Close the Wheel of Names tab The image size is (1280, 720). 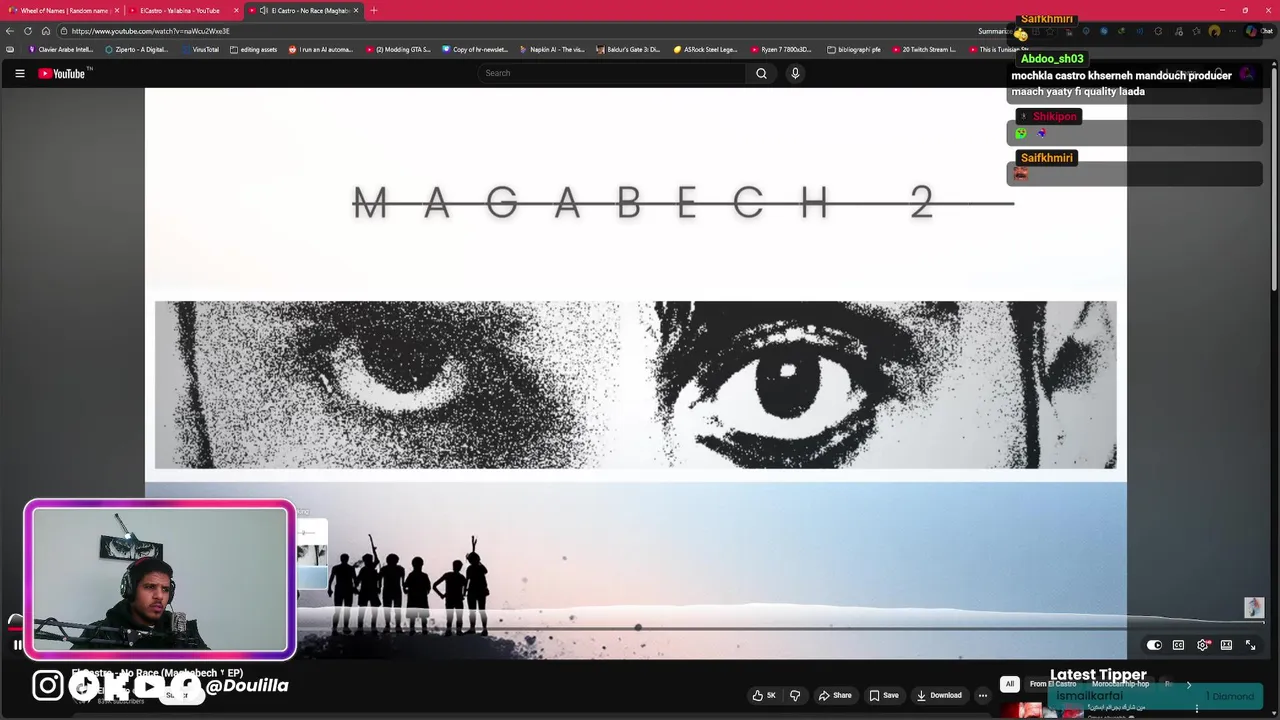(116, 10)
